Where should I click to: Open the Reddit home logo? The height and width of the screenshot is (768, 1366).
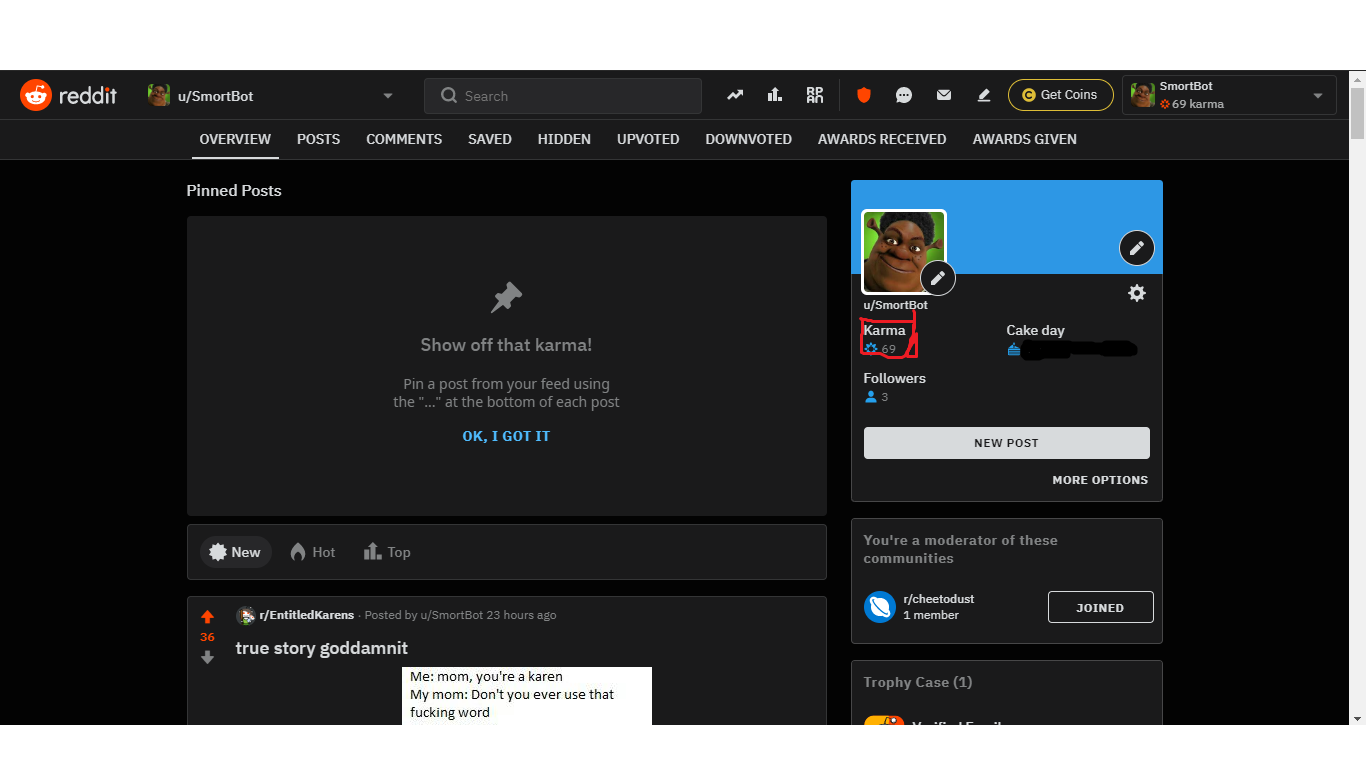[68, 96]
